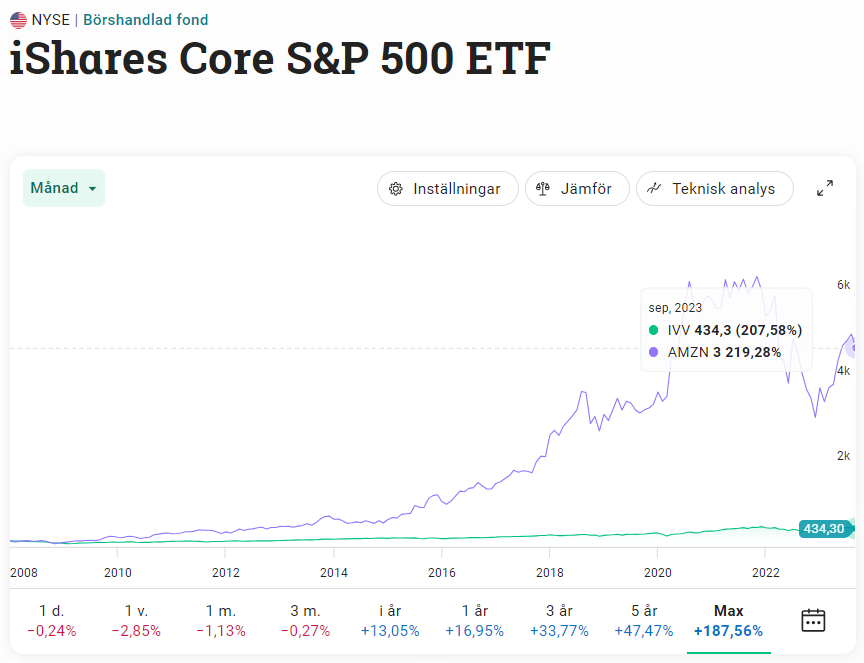864x663 pixels.
Task: Show the i år performance period
Action: (x=391, y=620)
